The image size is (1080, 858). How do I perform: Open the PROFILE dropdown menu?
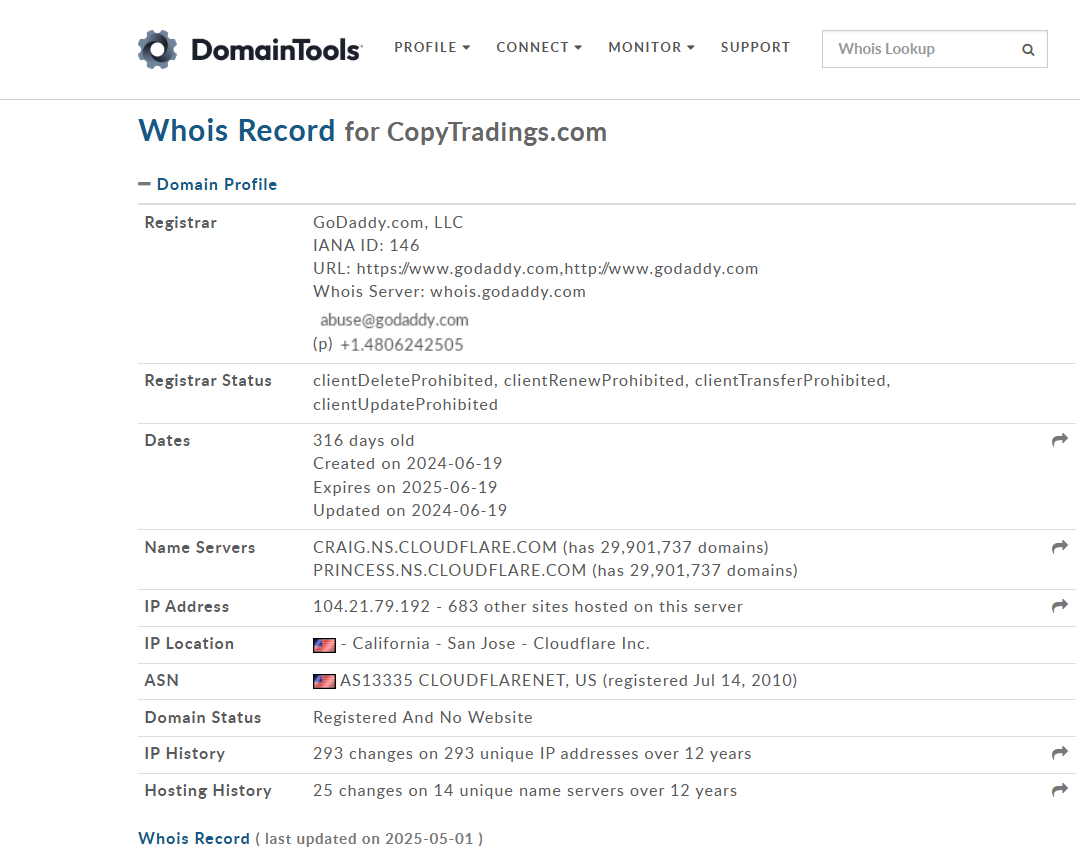tap(432, 48)
